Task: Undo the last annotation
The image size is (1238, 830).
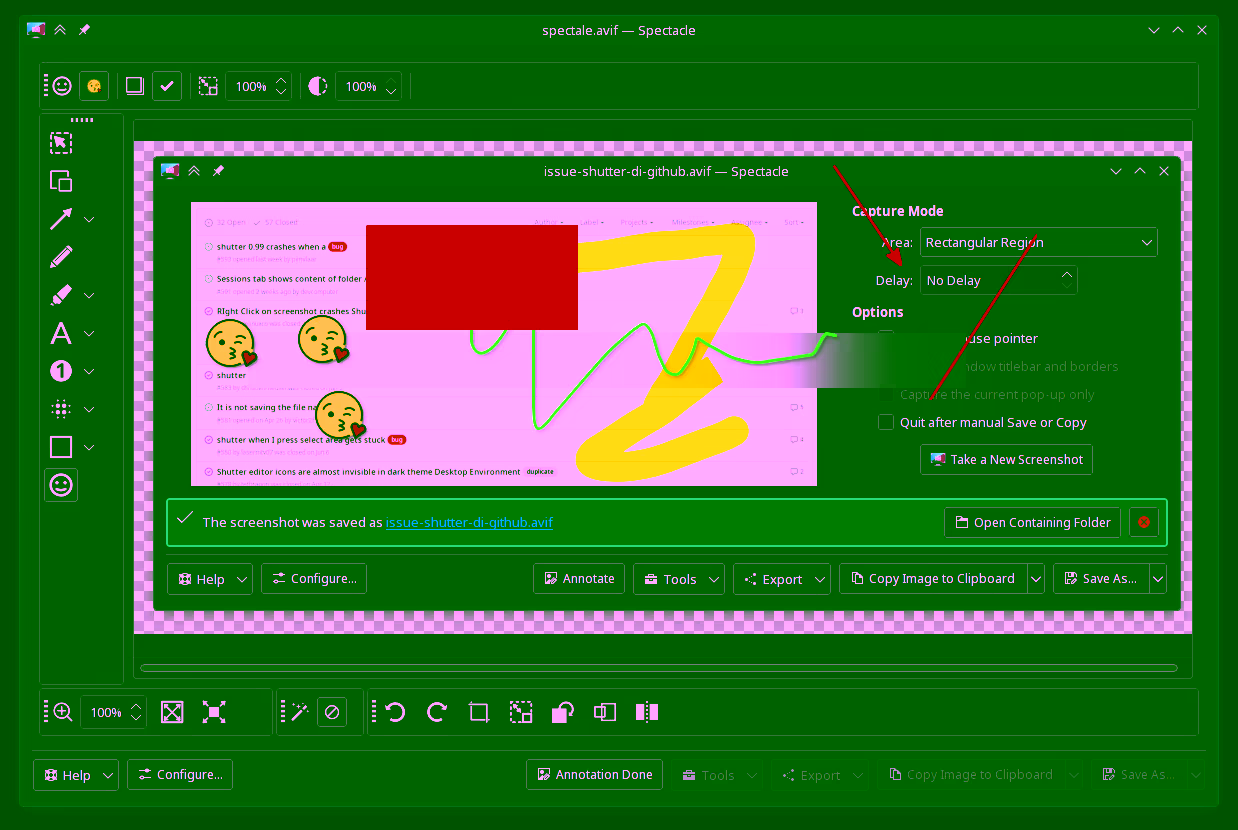Action: (395, 712)
